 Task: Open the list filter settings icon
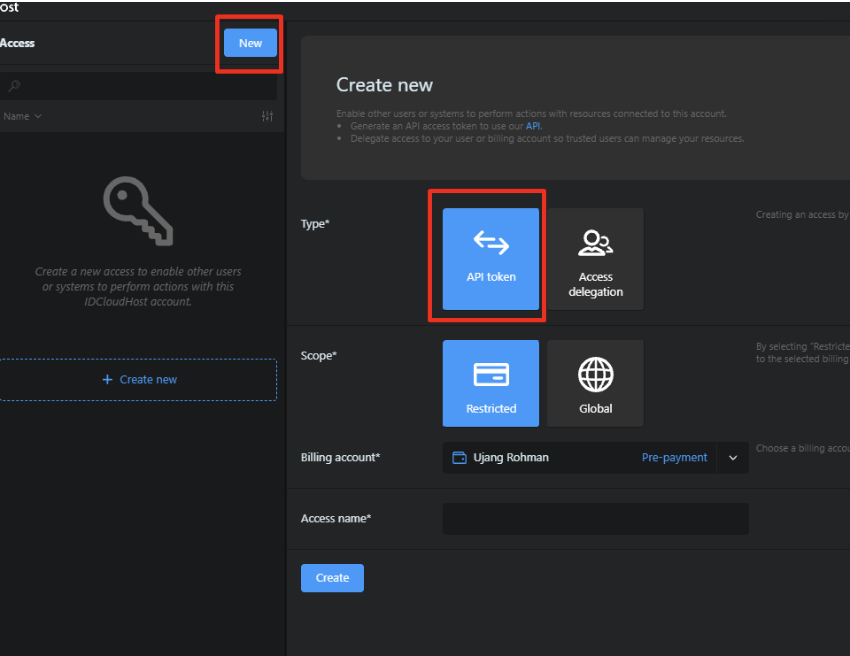coord(267,116)
